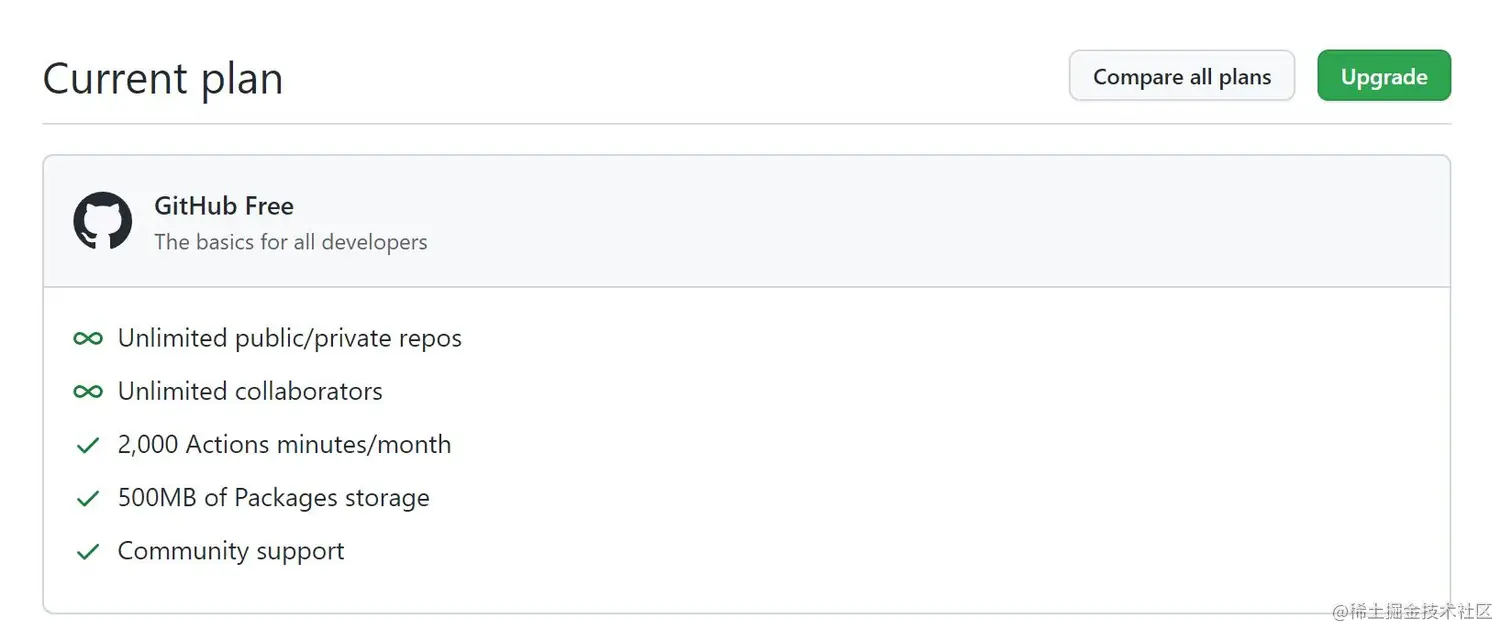This screenshot has width=1512, height=641.
Task: Open Compare all plans
Action: (x=1181, y=77)
